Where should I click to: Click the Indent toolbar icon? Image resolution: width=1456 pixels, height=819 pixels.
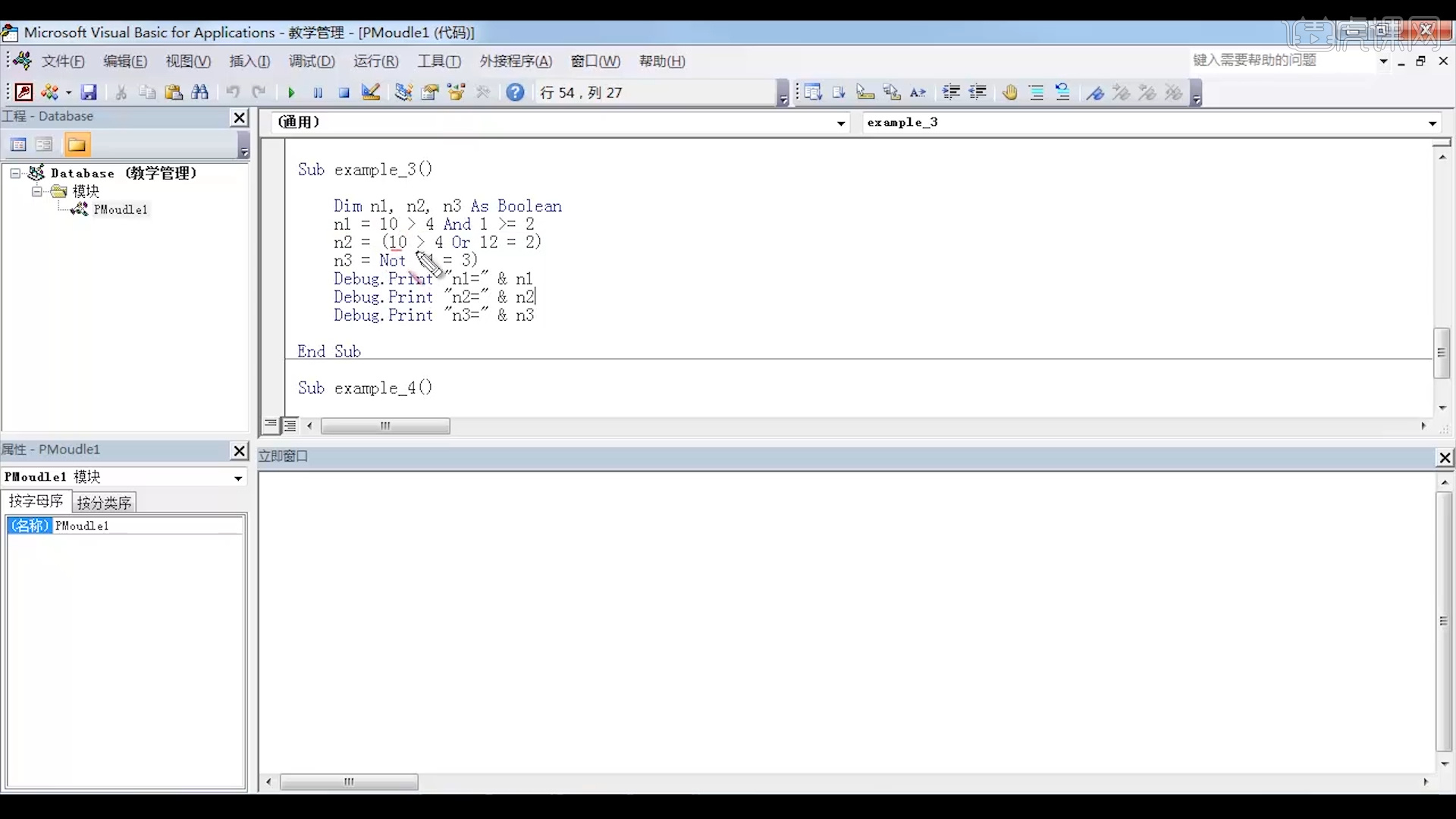point(951,93)
